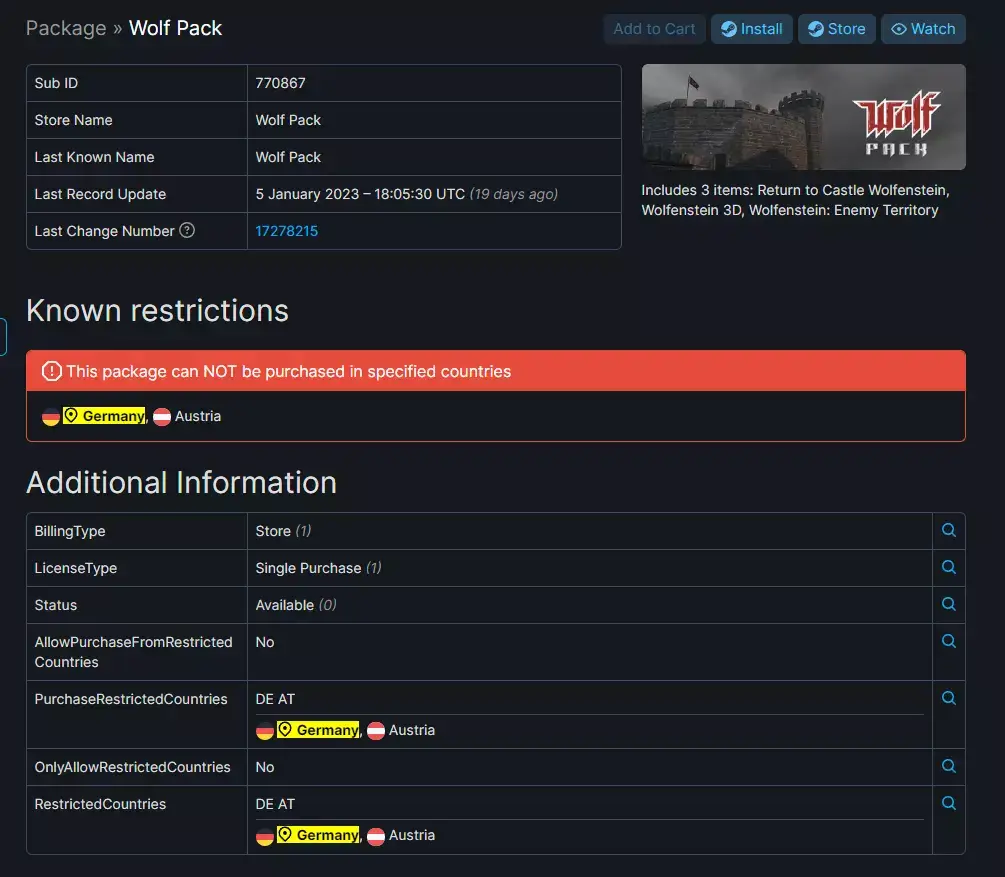This screenshot has width=1005, height=877.
Task: Click Austrian flag in RestrictedCountries row
Action: [x=376, y=836]
